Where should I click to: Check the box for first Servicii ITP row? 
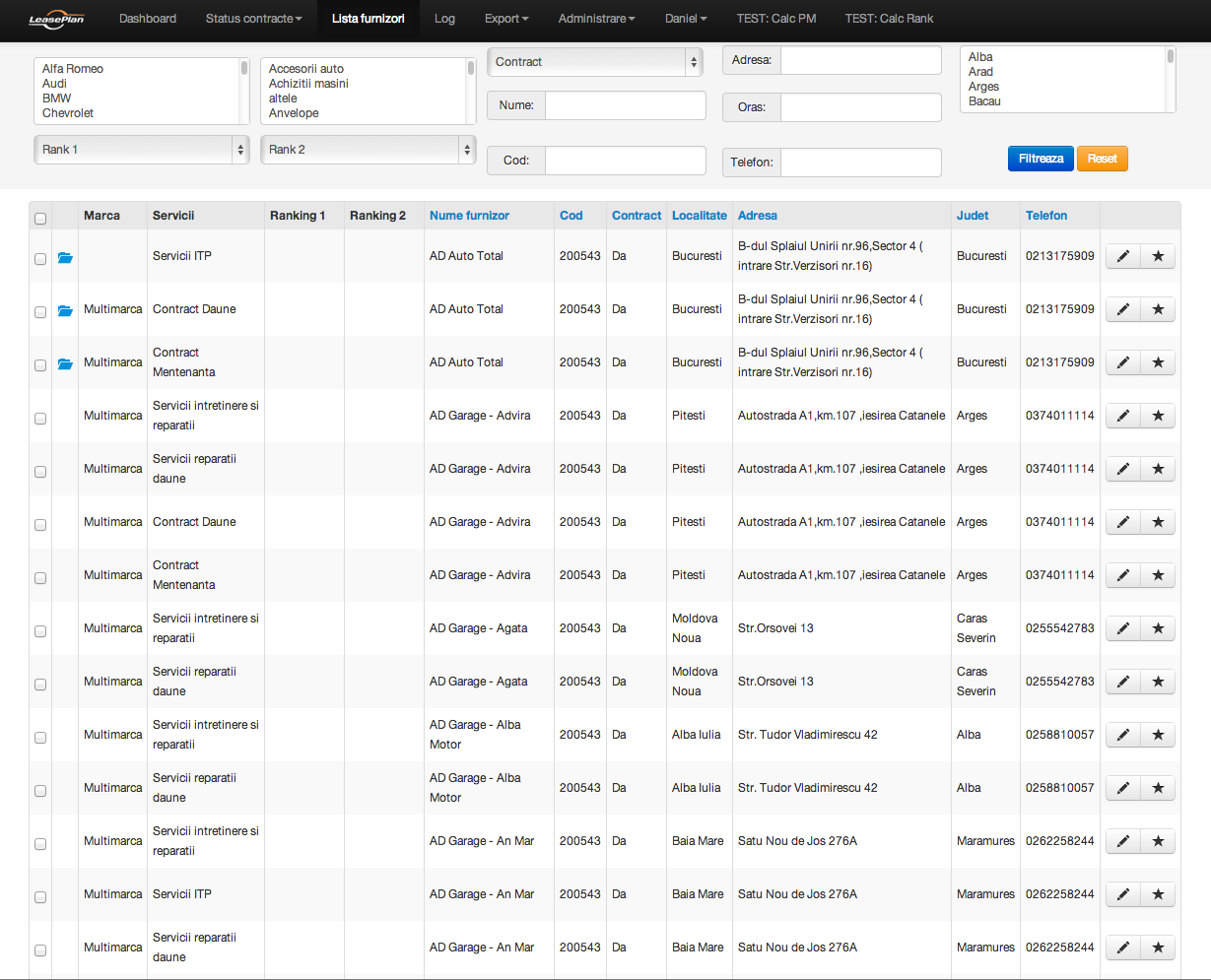[x=40, y=259]
